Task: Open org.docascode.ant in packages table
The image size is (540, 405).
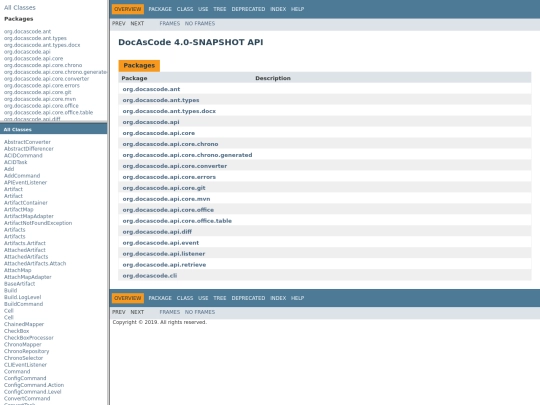Action: tap(151, 89)
